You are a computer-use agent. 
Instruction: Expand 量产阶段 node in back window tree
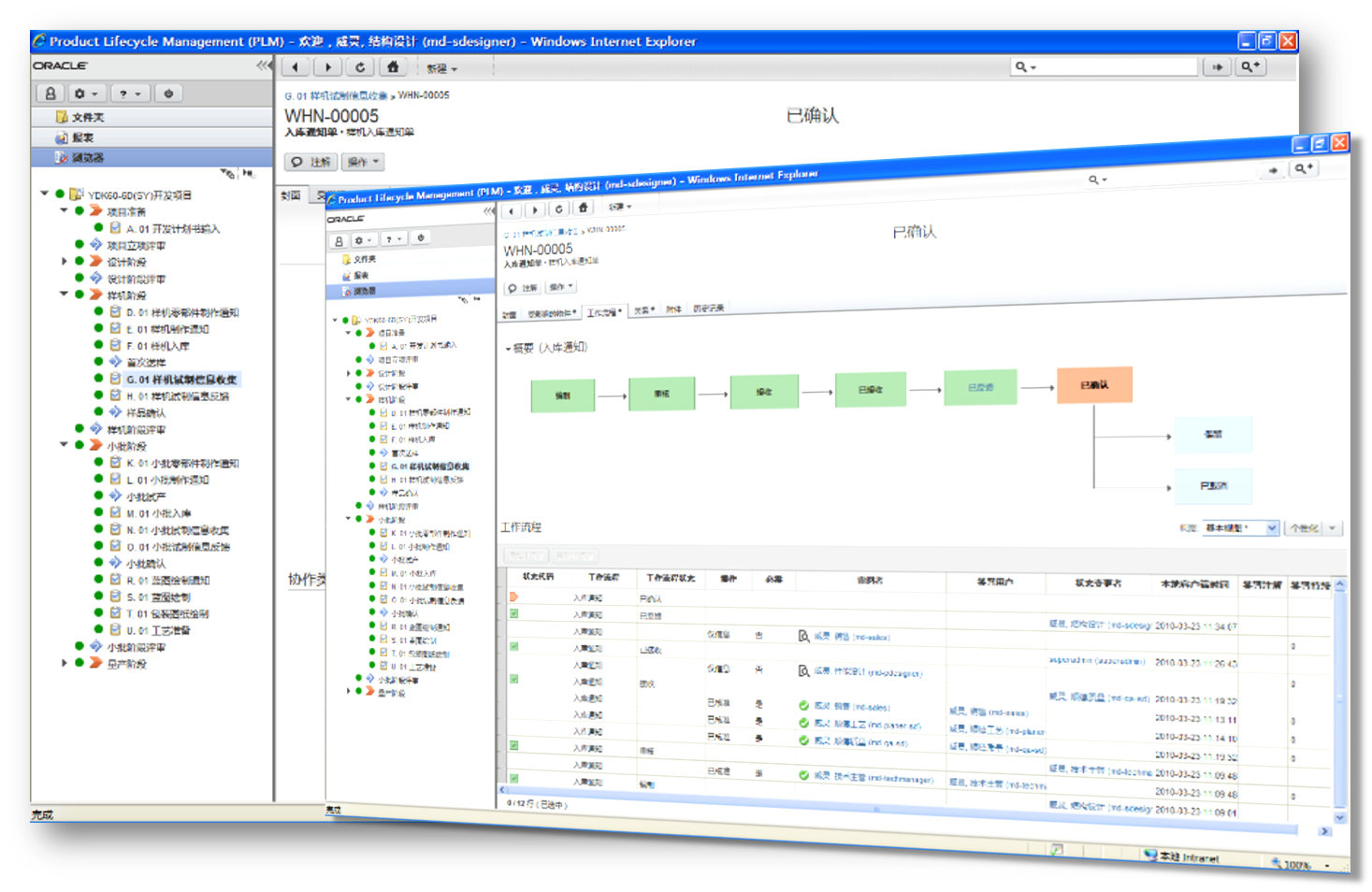click(64, 663)
